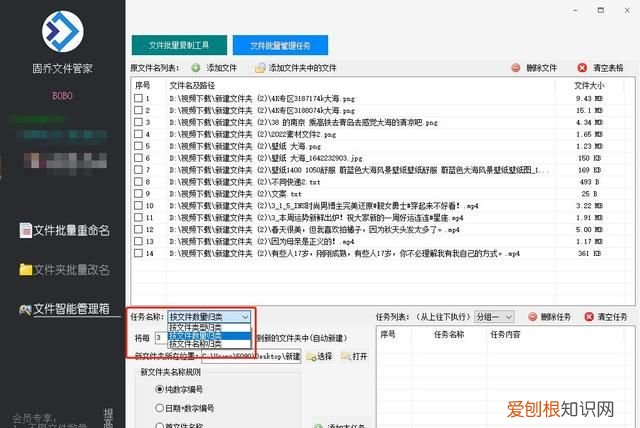This screenshot has width=640, height=428.
Task: Click the 选择 folder browse icon
Action: (311, 357)
